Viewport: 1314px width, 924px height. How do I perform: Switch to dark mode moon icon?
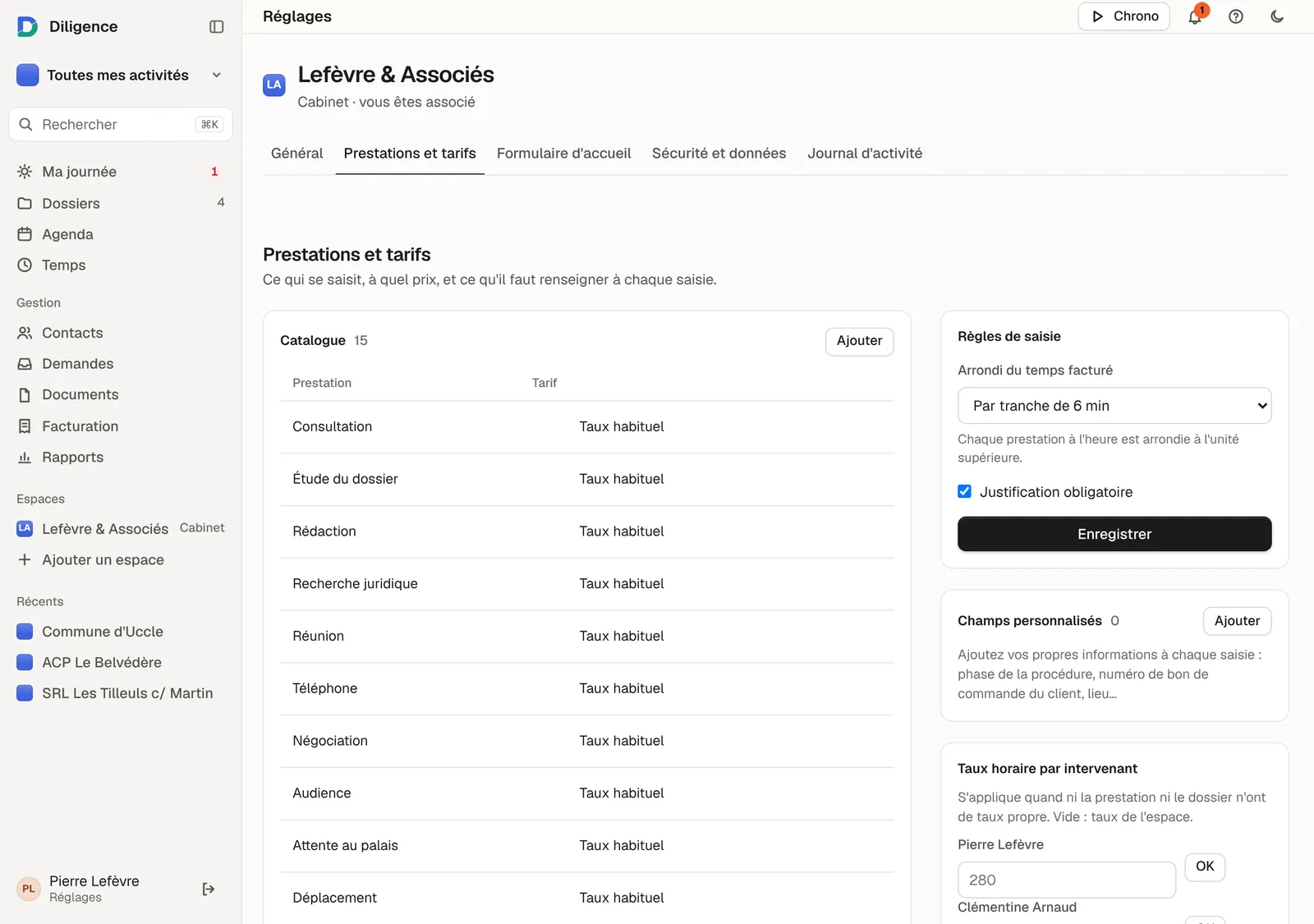(x=1277, y=16)
